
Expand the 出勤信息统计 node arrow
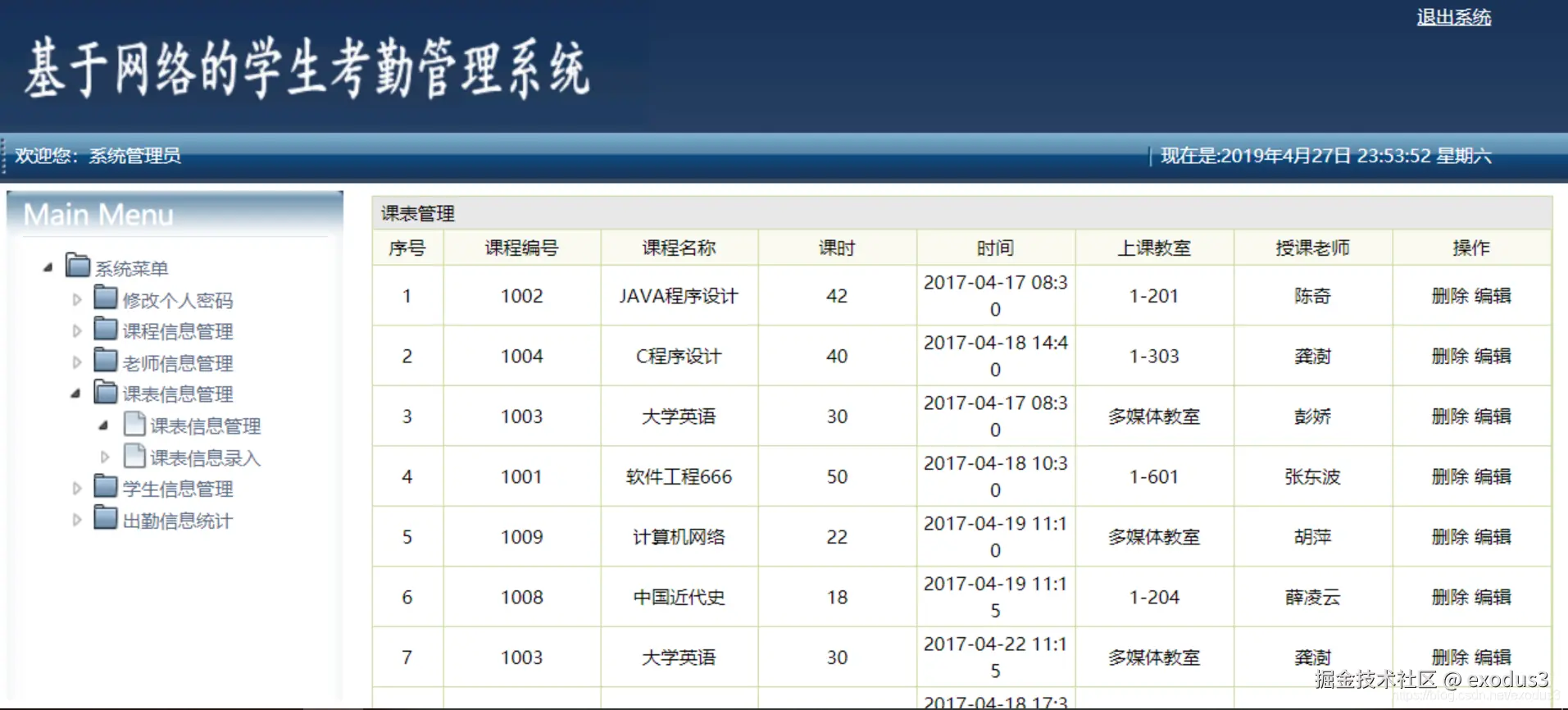point(77,520)
